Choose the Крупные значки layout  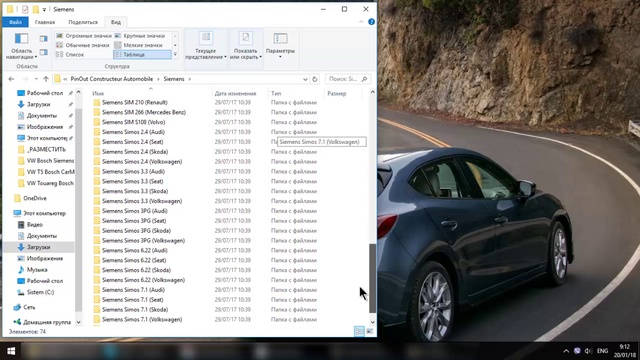tap(140, 36)
